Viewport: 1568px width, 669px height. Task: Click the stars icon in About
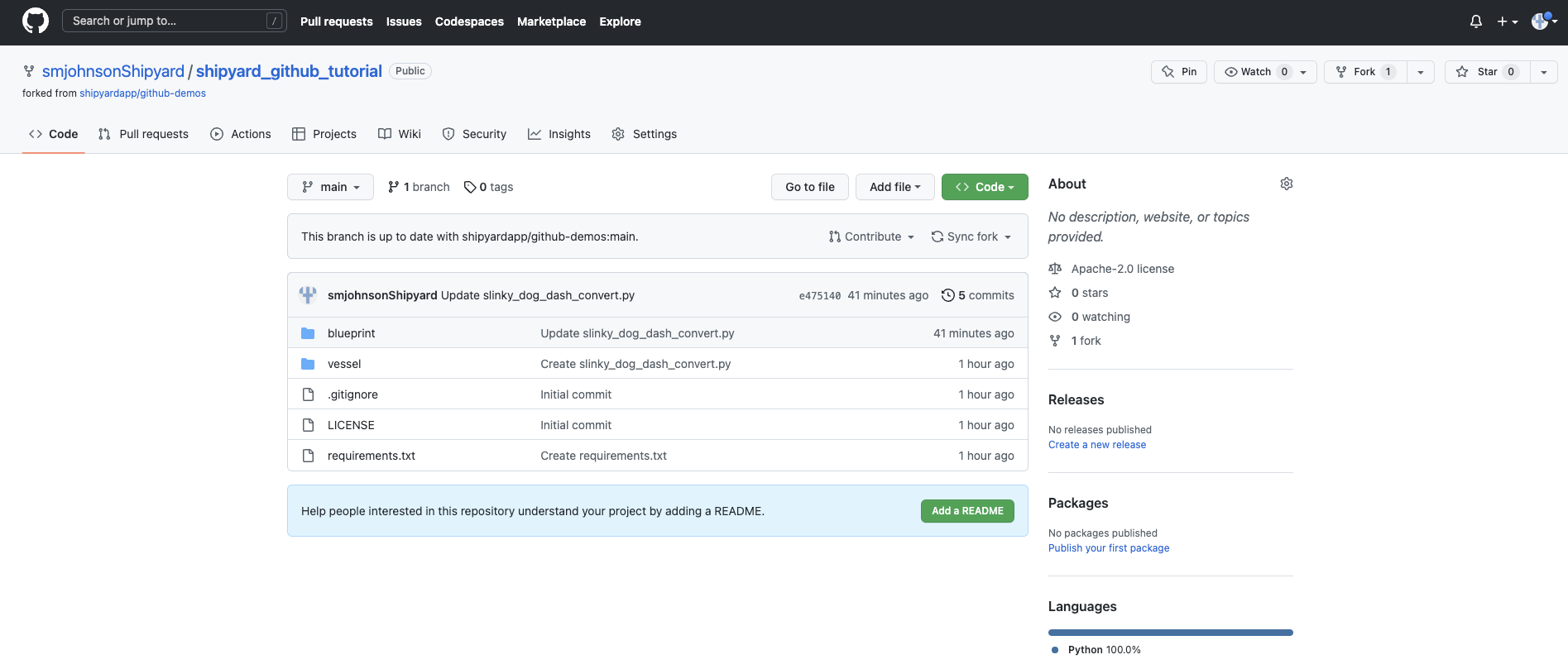(1055, 293)
